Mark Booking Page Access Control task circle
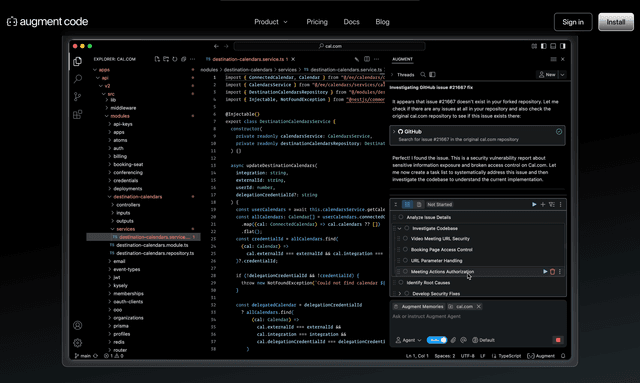This screenshot has height=383, width=640. 405,249
